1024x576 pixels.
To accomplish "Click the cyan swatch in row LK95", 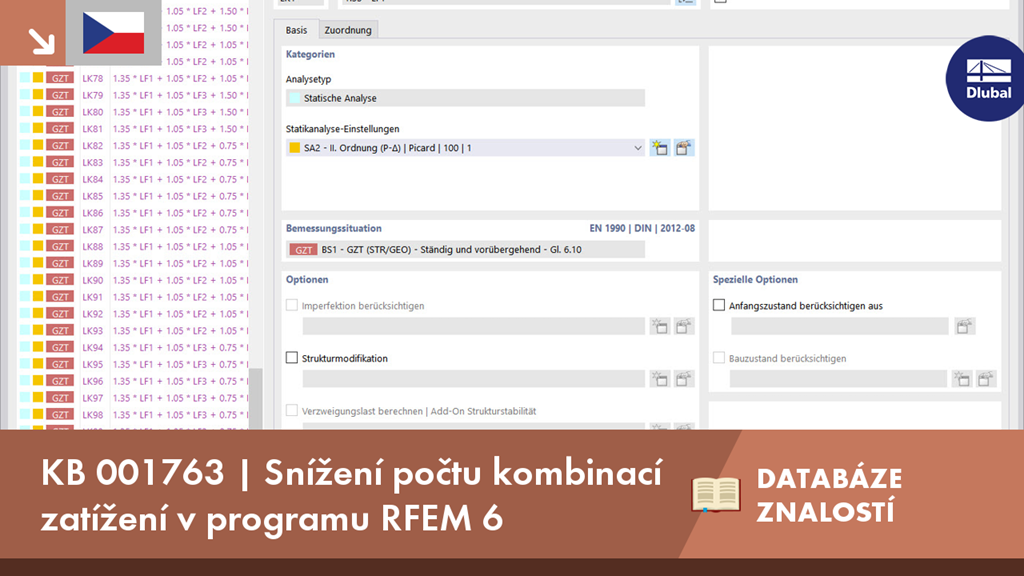I will click(25, 364).
